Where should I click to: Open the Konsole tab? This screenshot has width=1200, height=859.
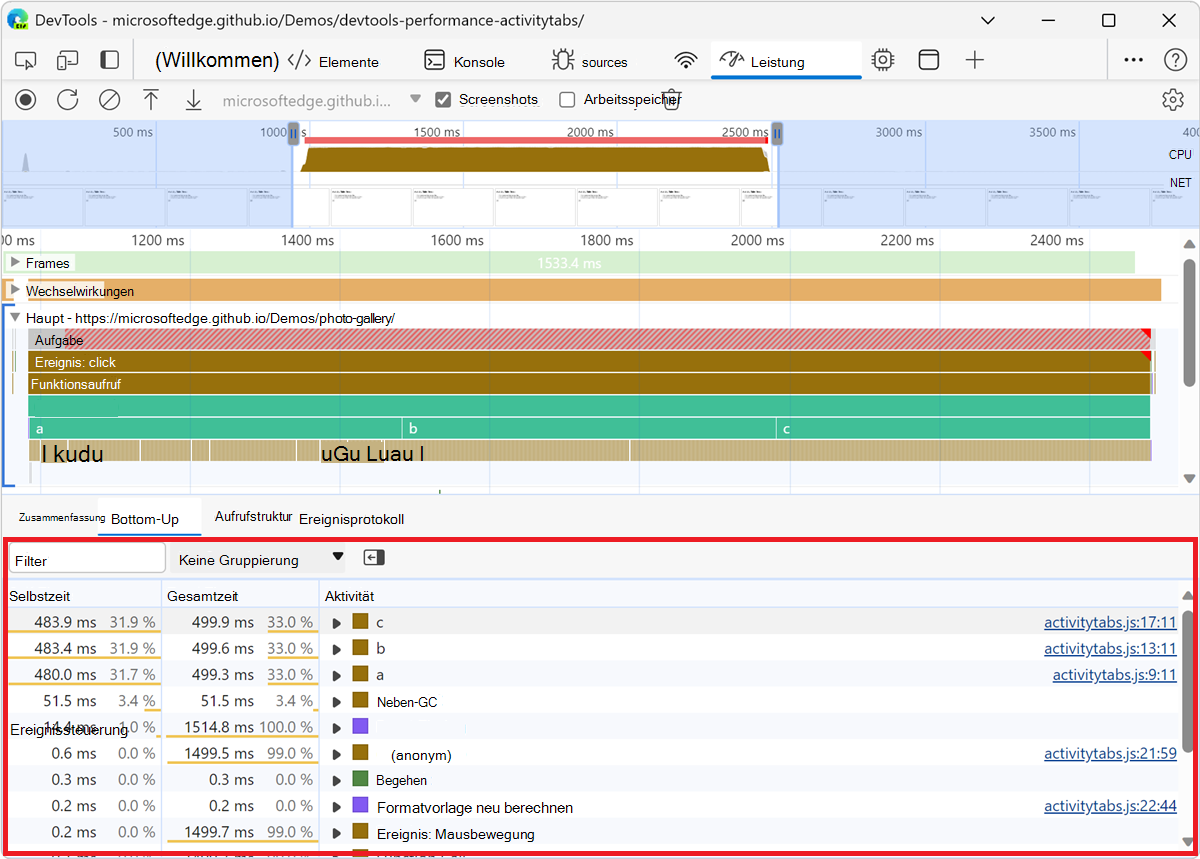[x=465, y=61]
